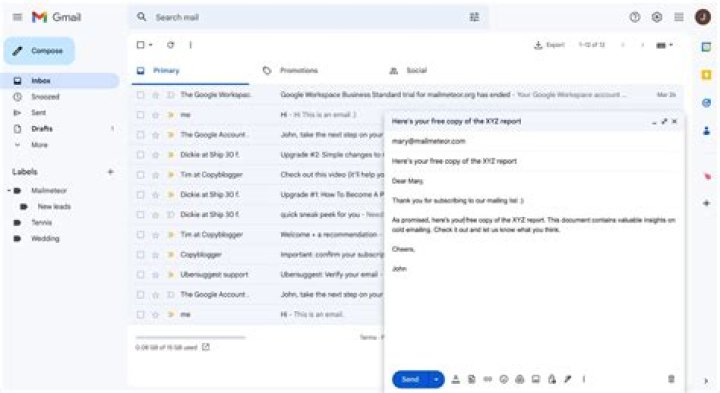Star the Dickie at Ship 30 Upgrade #2 email
This screenshot has height=393, width=720.
click(156, 155)
